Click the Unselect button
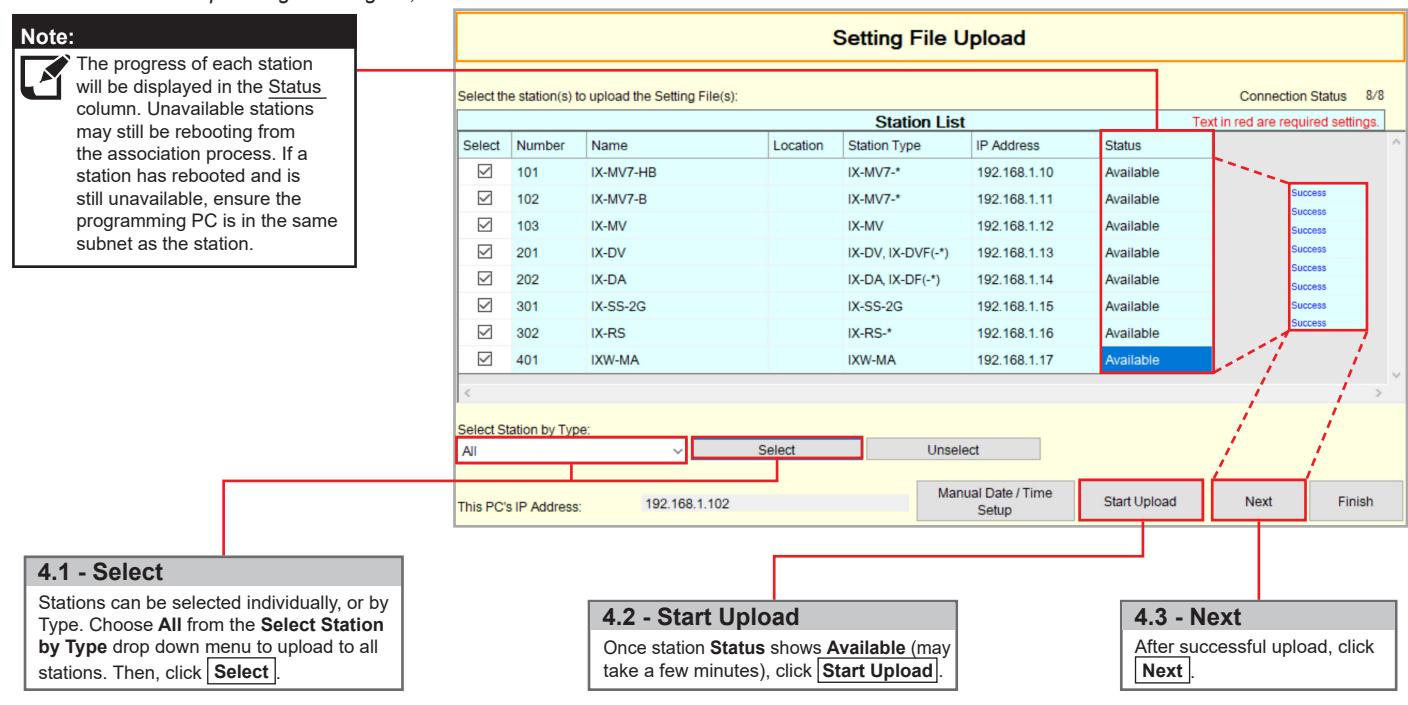 pyautogui.click(x=953, y=451)
